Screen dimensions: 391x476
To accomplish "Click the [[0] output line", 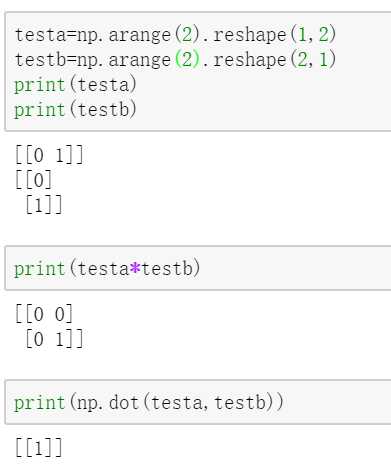I will coord(34,180).
